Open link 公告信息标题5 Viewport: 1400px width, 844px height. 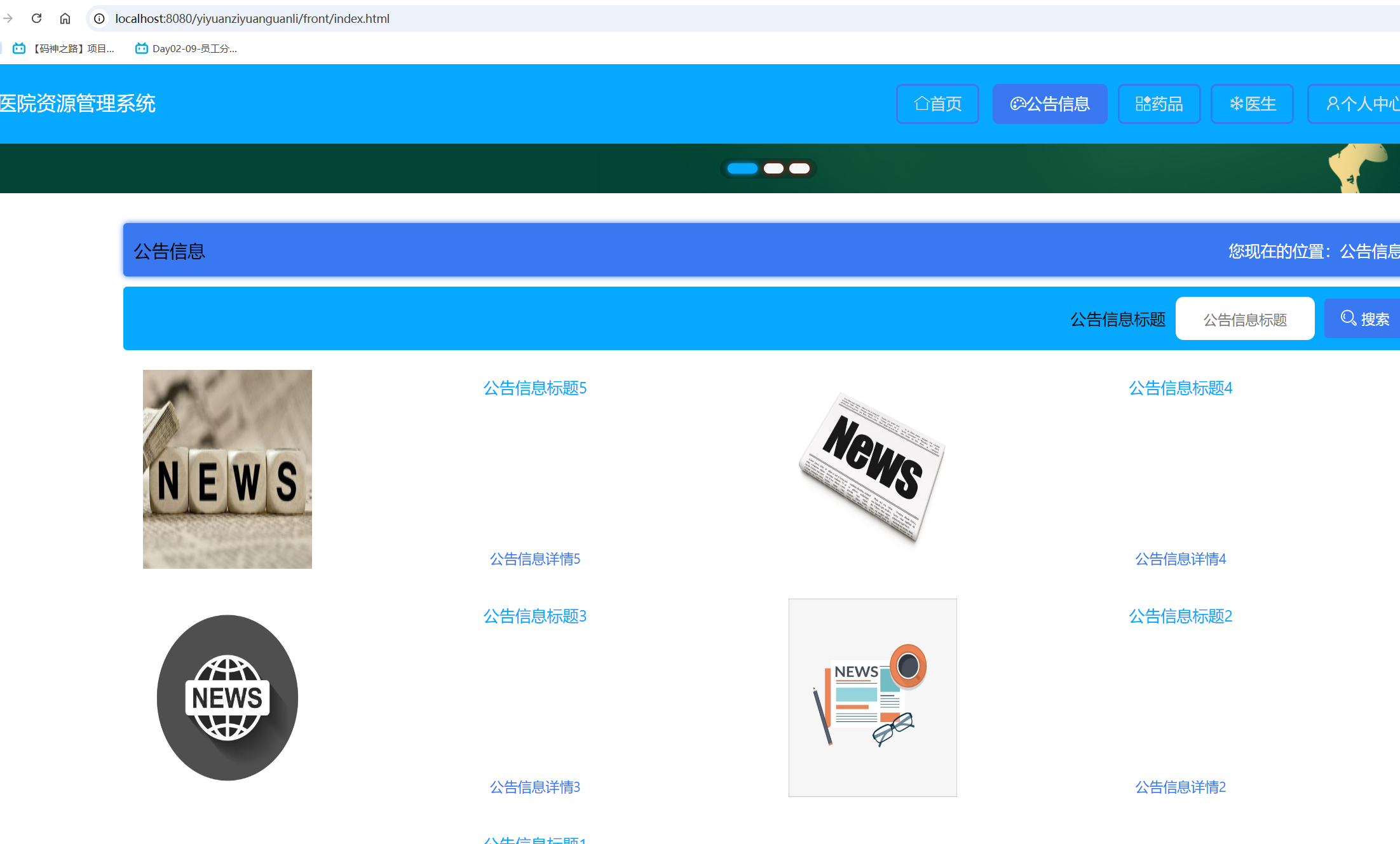534,388
